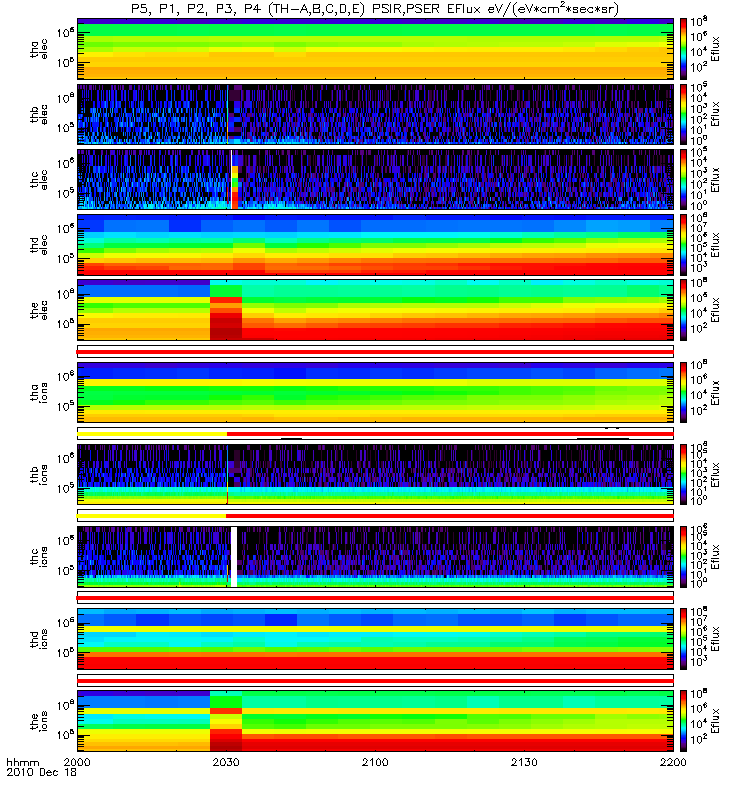
Task: Click the 'the ions' spectrogram panel
Action: pyautogui.click(x=376, y=721)
